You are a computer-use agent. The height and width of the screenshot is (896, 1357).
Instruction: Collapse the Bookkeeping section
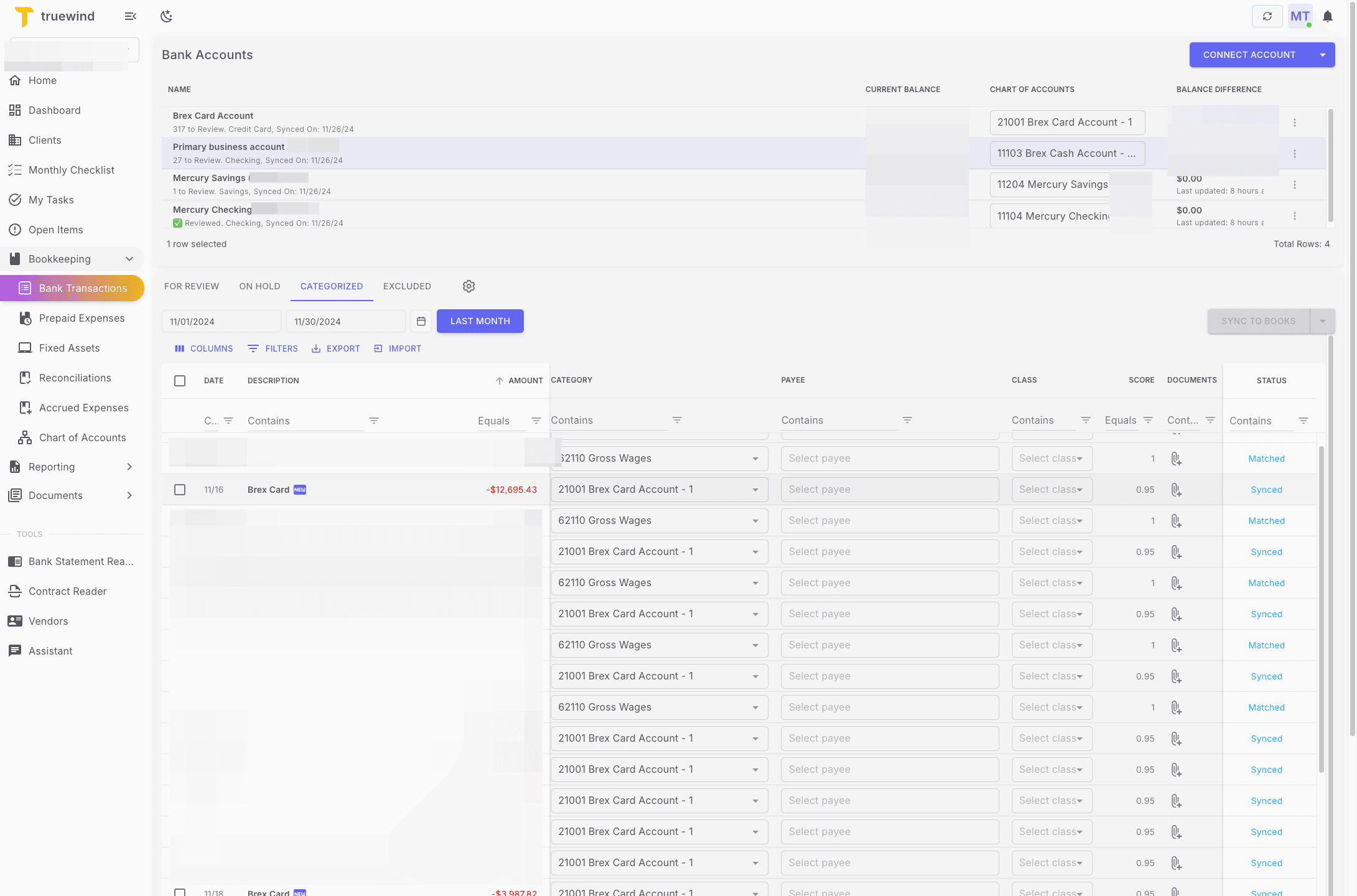pos(129,259)
